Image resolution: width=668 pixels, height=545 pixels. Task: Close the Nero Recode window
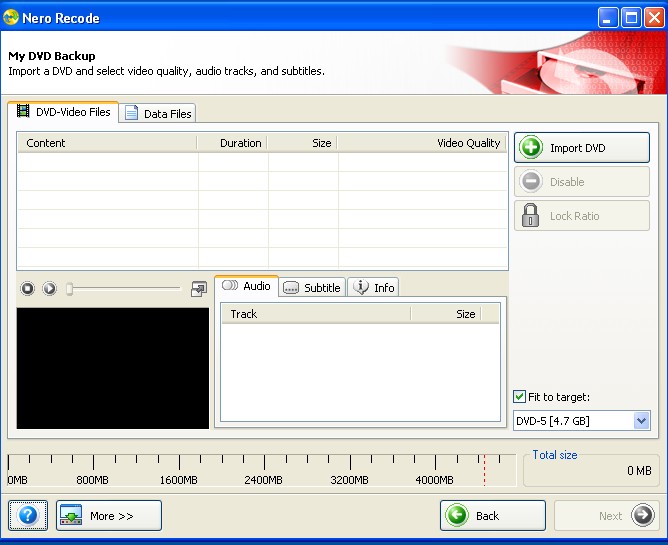point(654,18)
